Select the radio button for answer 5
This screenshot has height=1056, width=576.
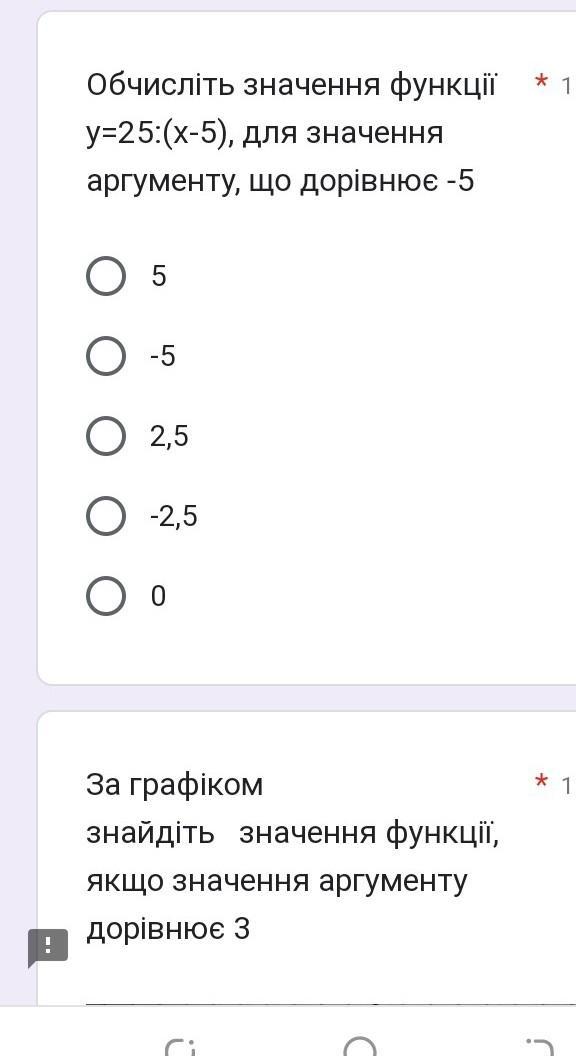pos(106,275)
